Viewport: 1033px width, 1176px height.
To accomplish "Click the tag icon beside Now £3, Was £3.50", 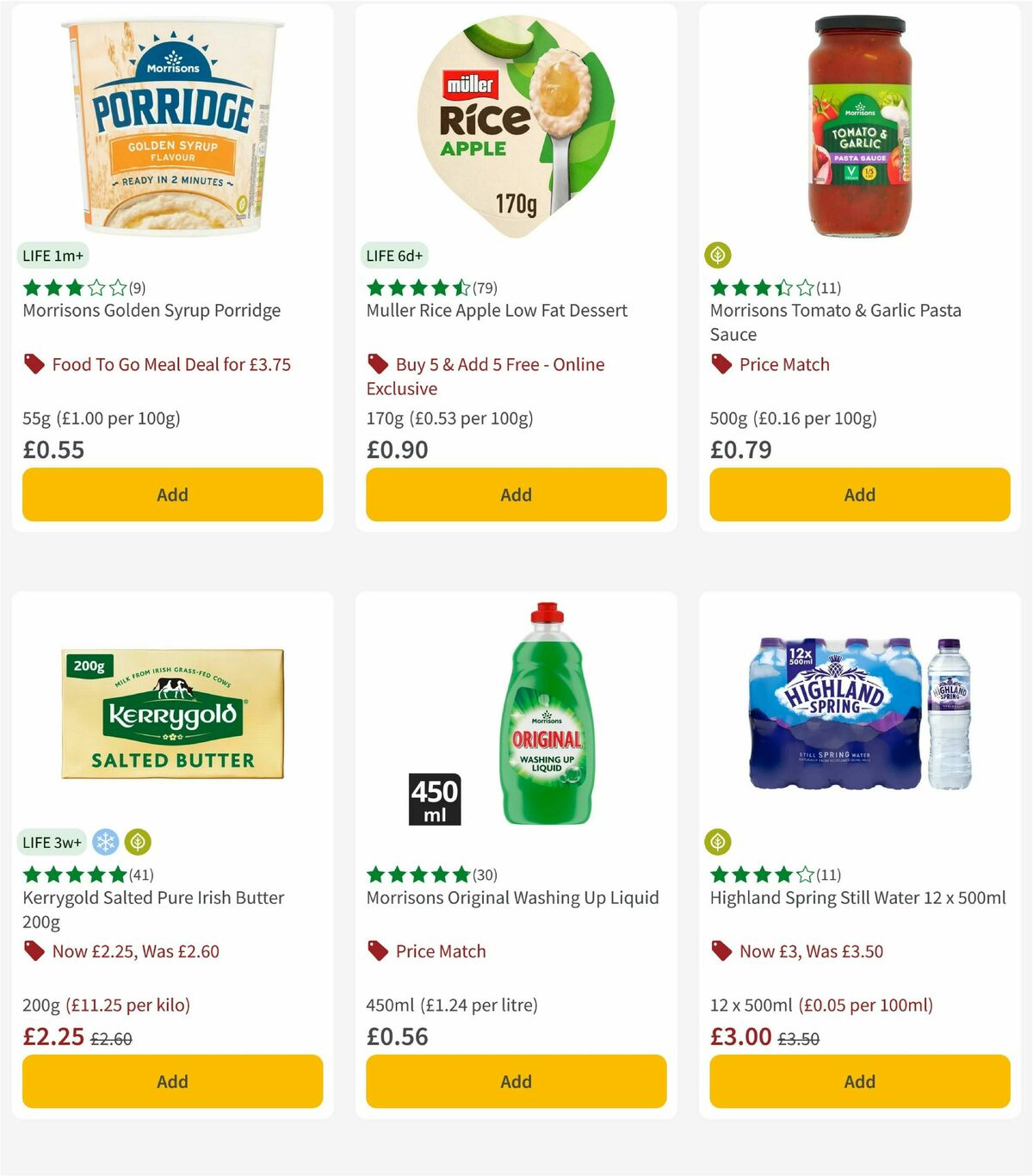I will (721, 951).
